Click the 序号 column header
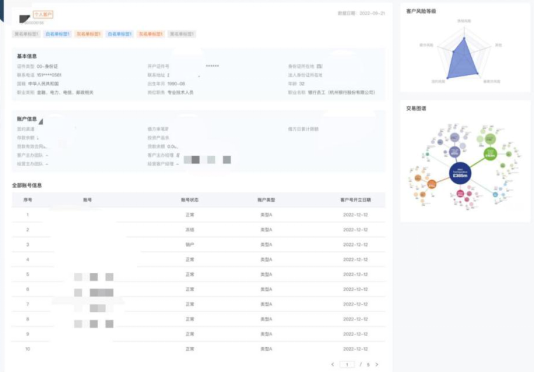This screenshot has height=373, width=534. point(28,200)
